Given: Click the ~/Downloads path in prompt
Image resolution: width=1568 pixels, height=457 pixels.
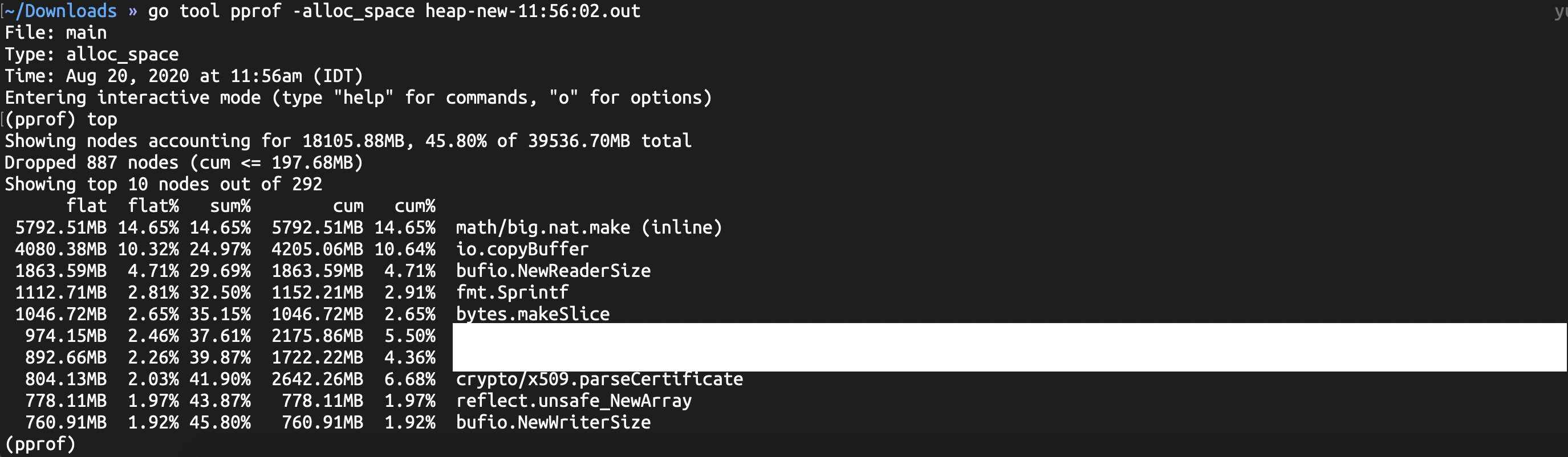Looking at the screenshot, I should click(x=61, y=11).
